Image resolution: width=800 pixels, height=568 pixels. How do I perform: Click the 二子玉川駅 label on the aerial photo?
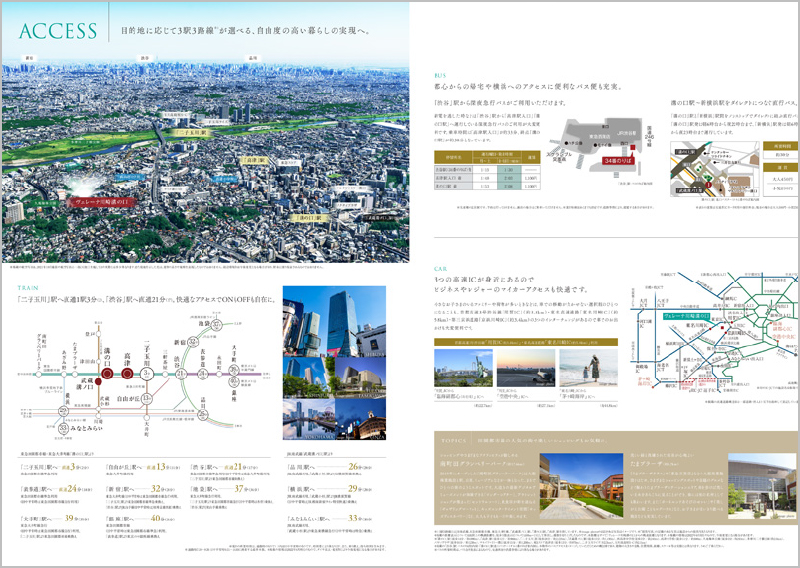[x=192, y=132]
